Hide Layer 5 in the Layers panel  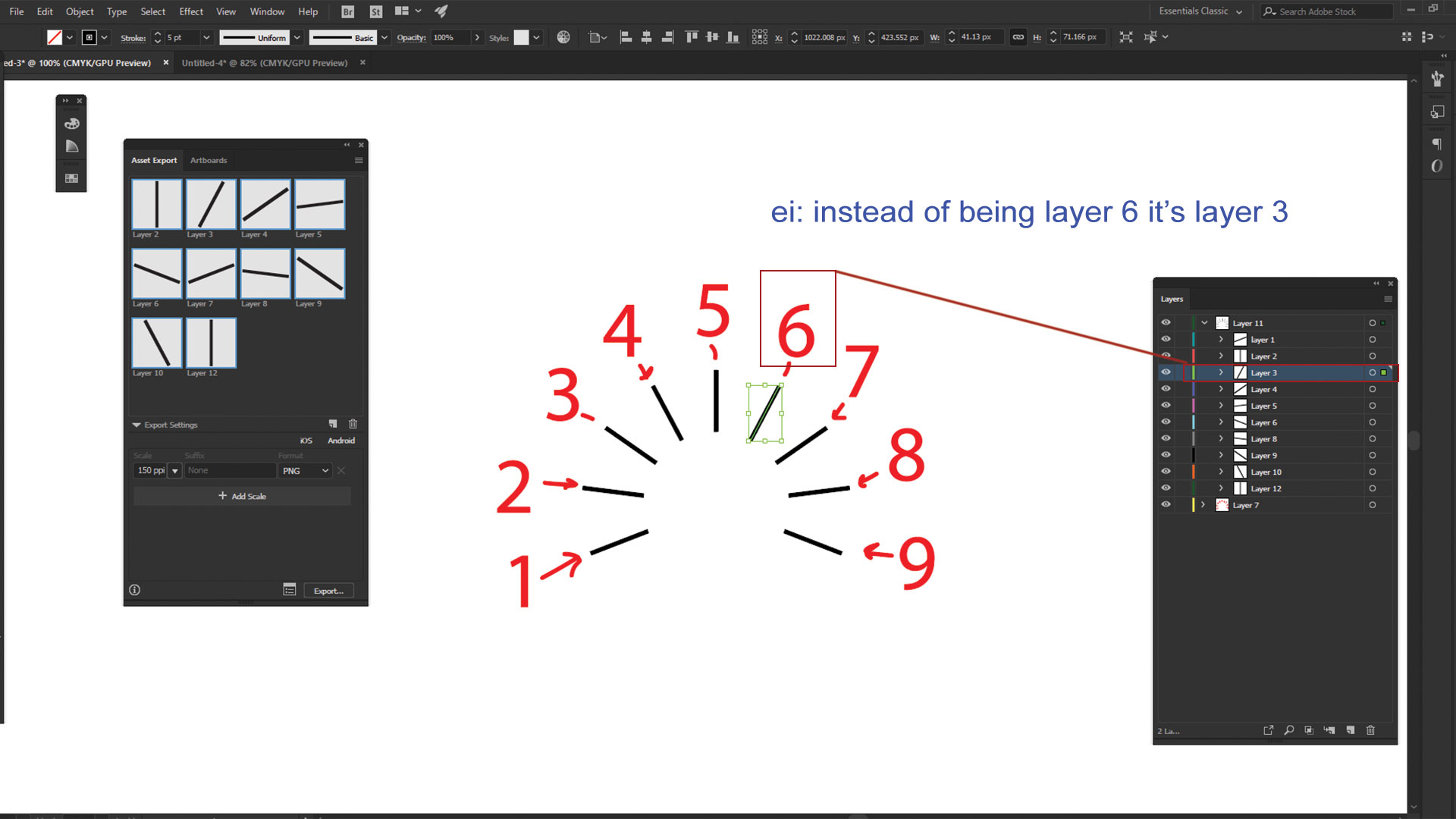click(x=1166, y=406)
